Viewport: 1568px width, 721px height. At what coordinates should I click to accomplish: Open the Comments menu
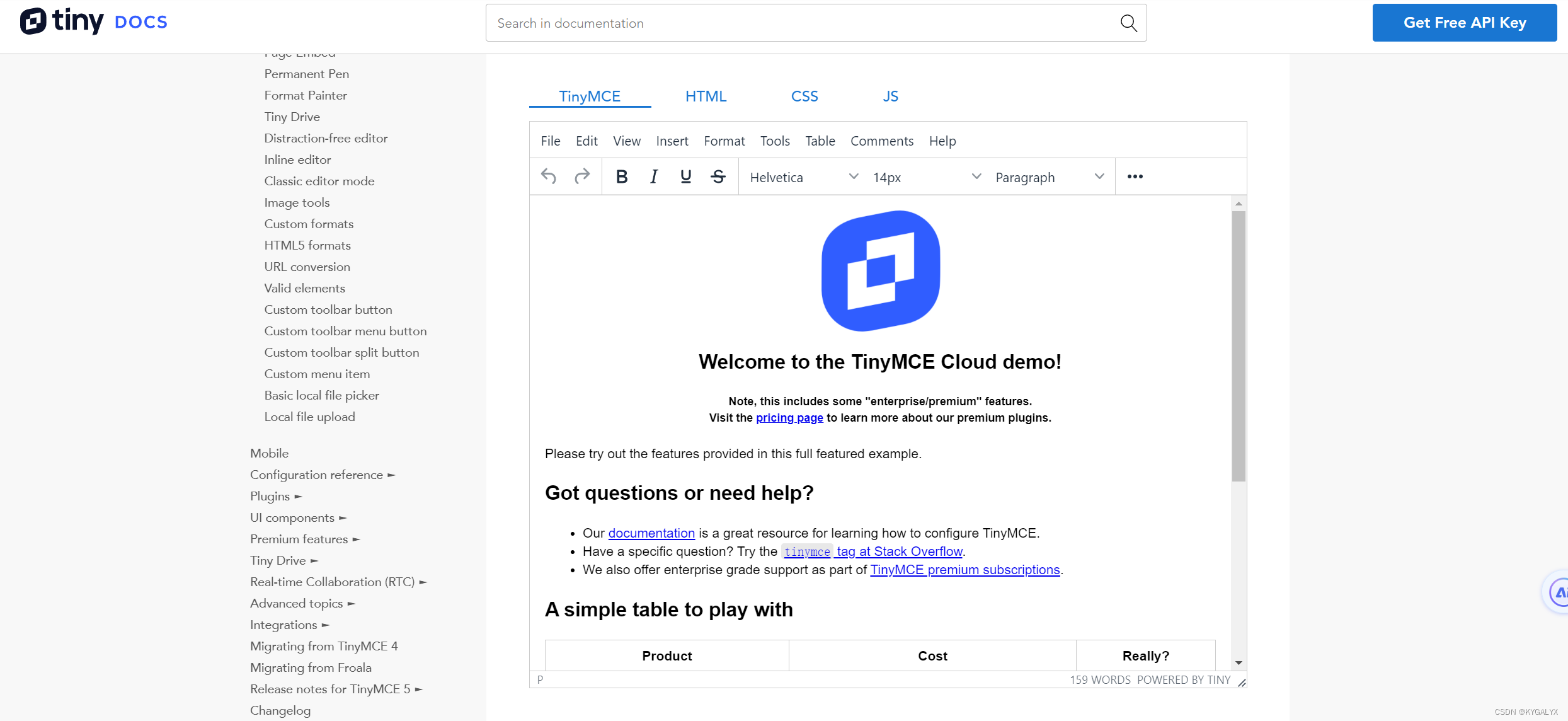pyautogui.click(x=882, y=141)
